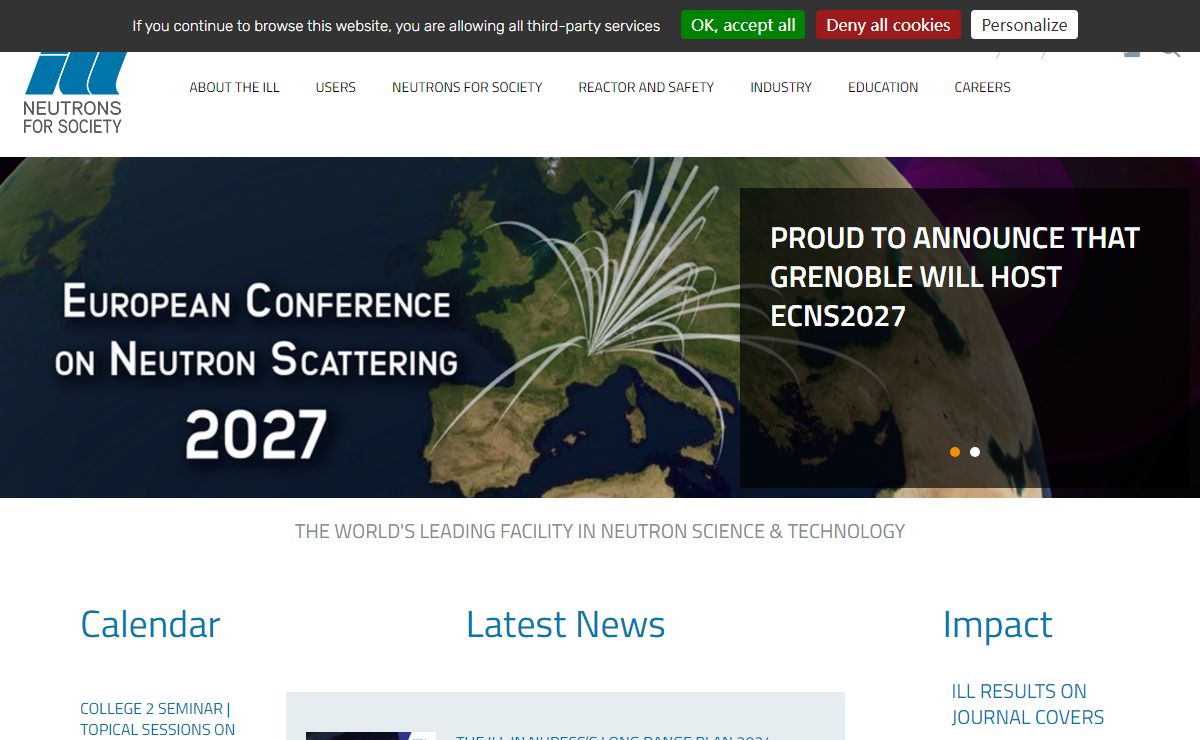This screenshot has height=740, width=1200.
Task: Open the Education menu
Action: tap(883, 87)
